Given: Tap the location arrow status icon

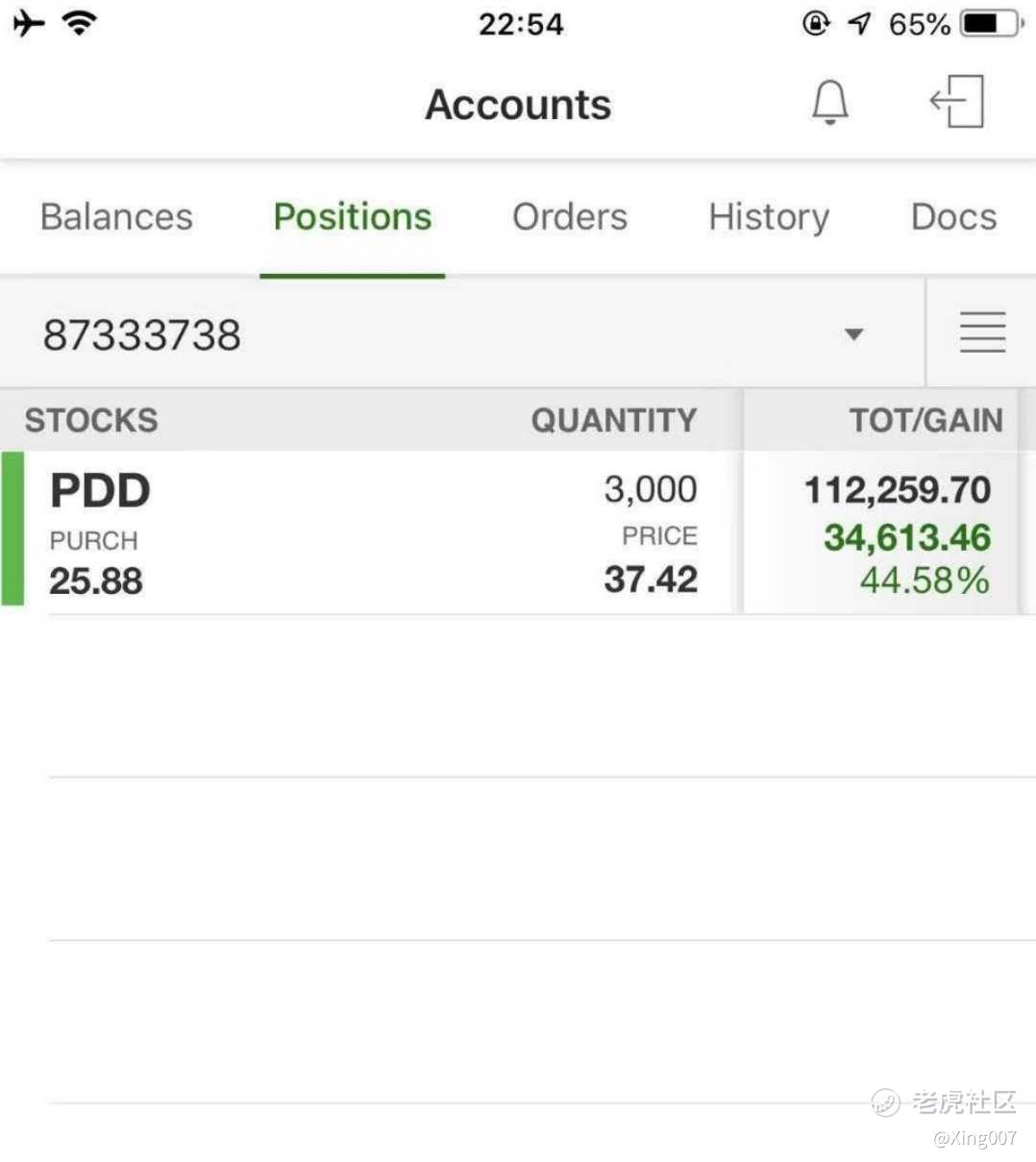Looking at the screenshot, I should pos(859,23).
